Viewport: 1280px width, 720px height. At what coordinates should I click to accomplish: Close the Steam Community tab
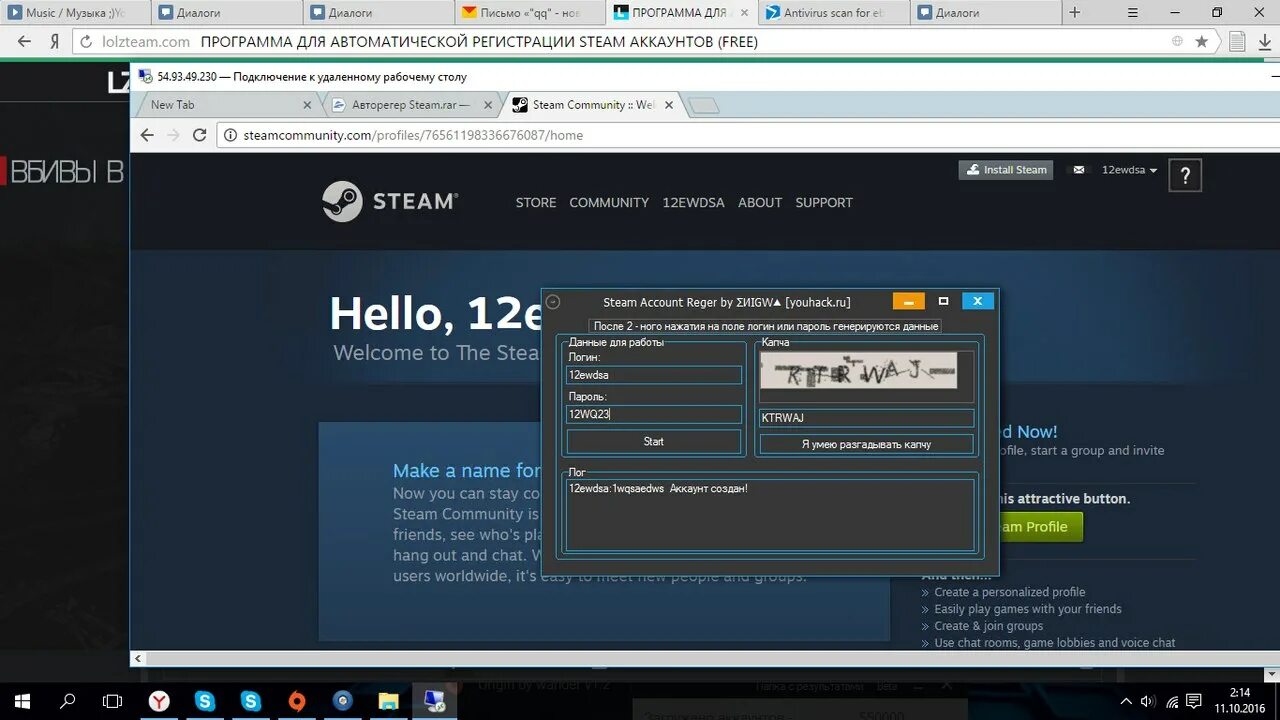tap(669, 105)
